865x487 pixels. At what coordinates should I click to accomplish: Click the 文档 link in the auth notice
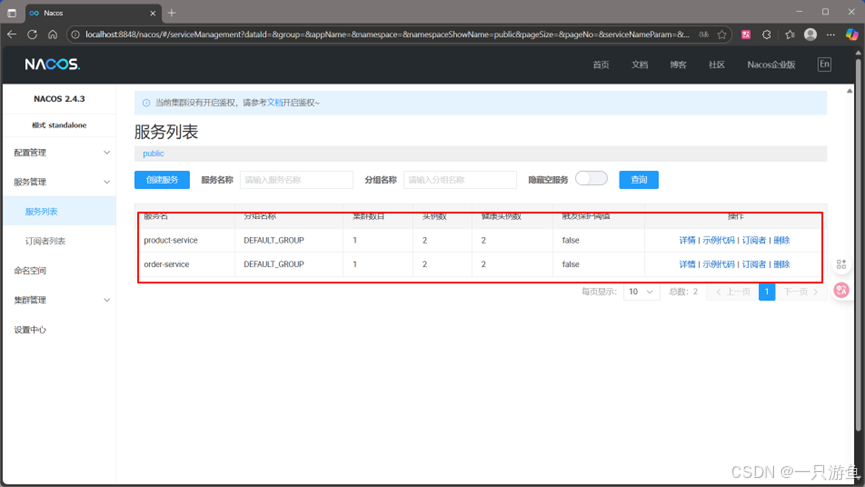point(275,103)
